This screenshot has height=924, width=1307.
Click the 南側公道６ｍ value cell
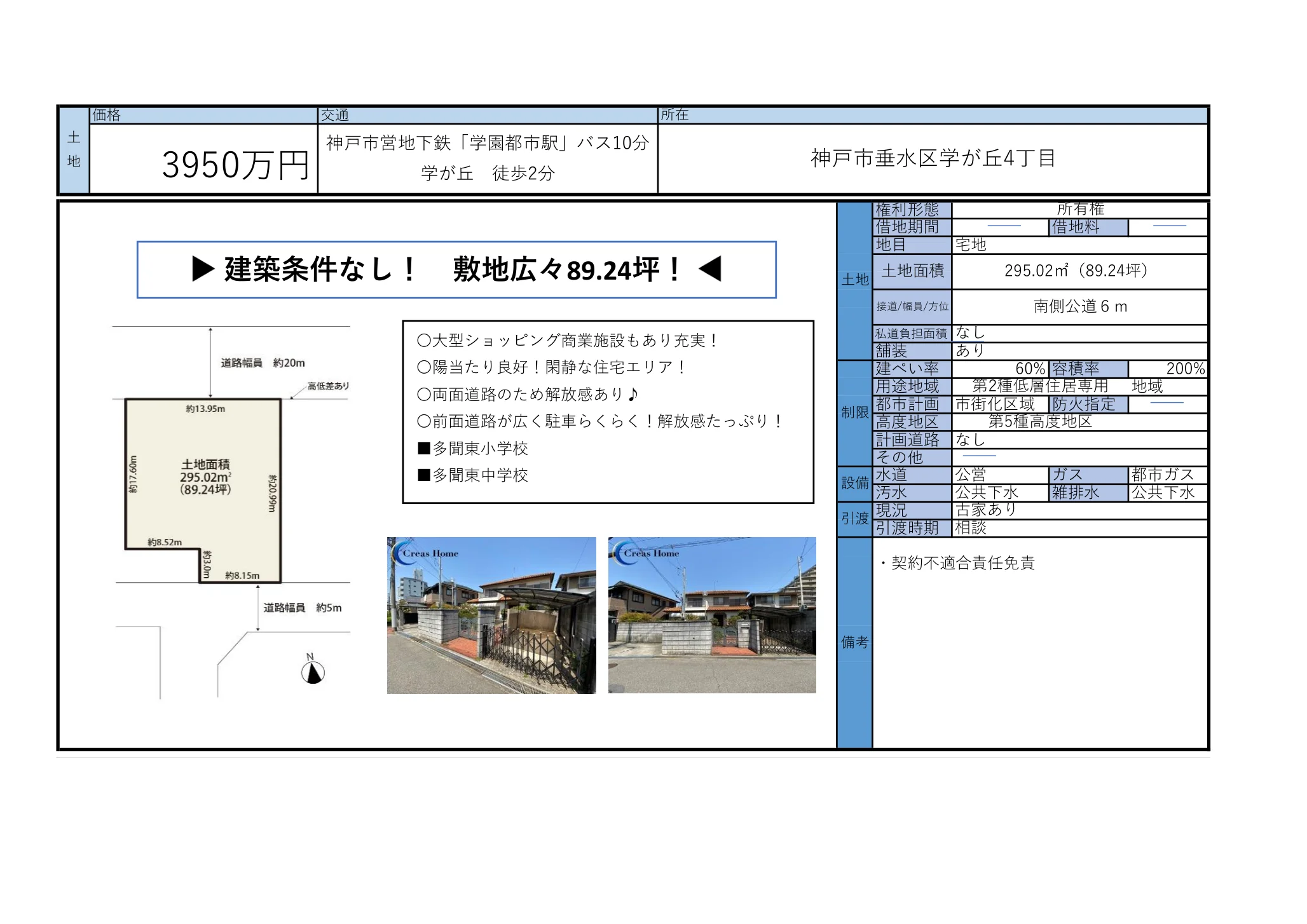[1079, 307]
